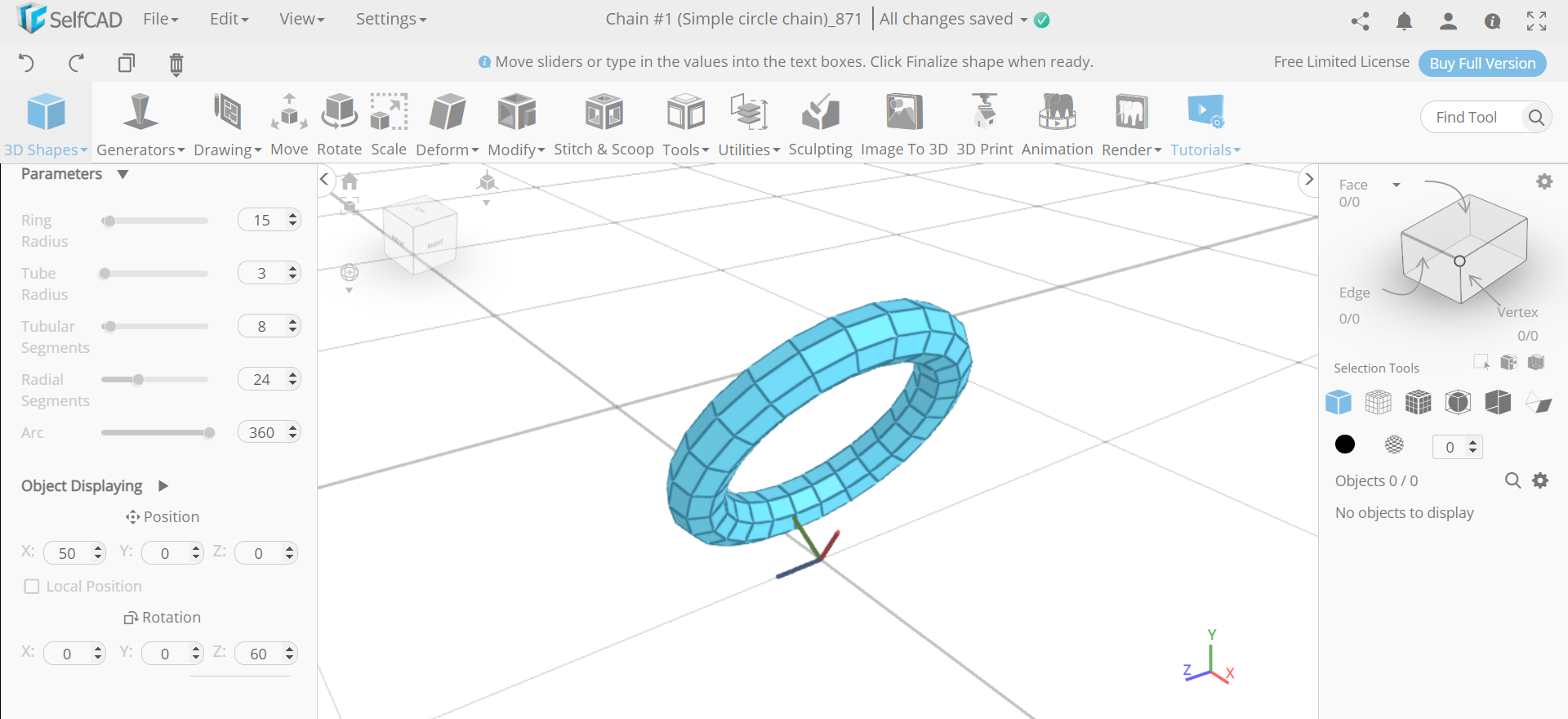Expand the Object Displaying section
Screen dimensions: 1568x719
pyautogui.click(x=163, y=486)
